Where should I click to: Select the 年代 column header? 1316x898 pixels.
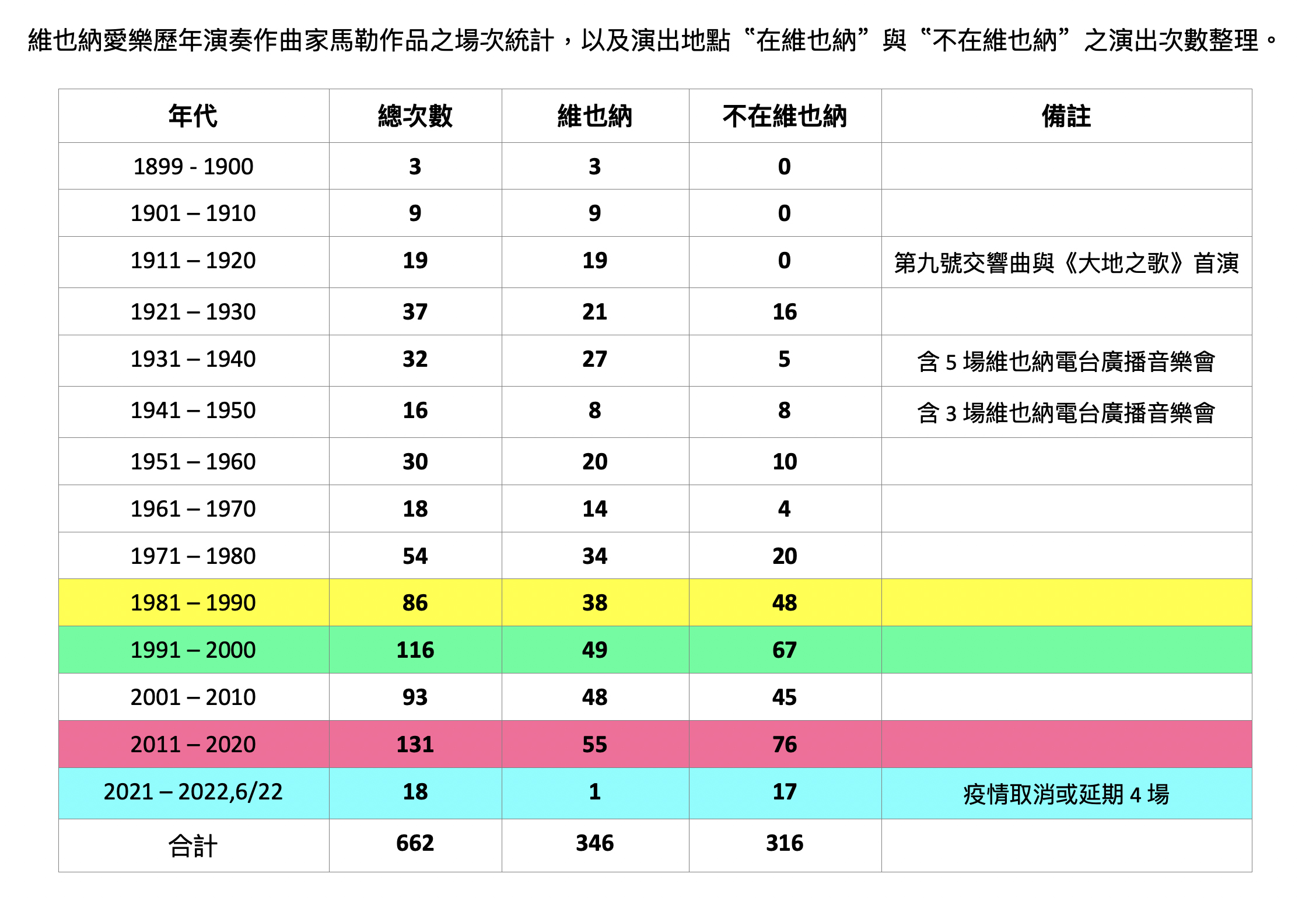point(193,115)
